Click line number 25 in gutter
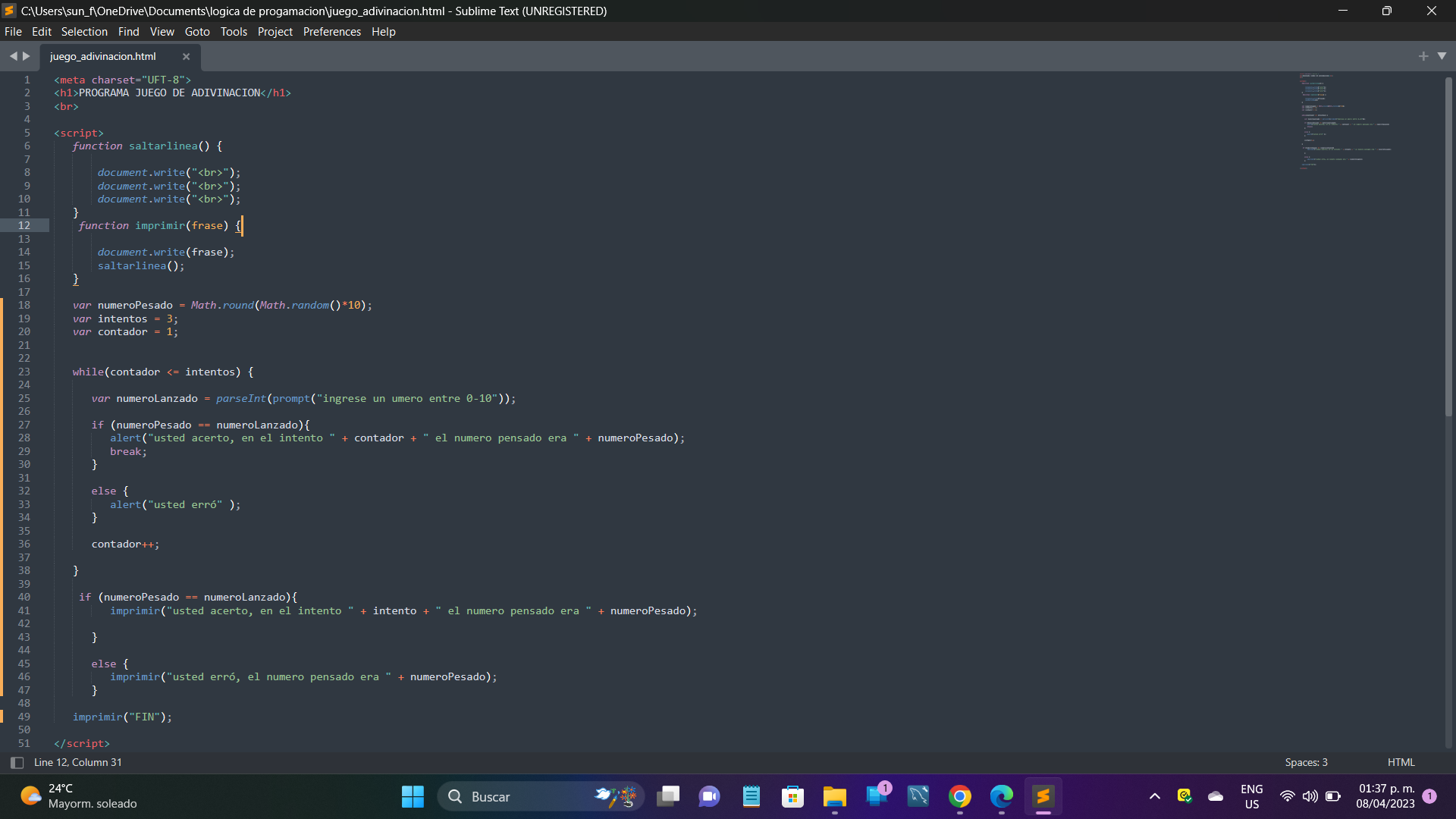The height and width of the screenshot is (819, 1456). [24, 398]
